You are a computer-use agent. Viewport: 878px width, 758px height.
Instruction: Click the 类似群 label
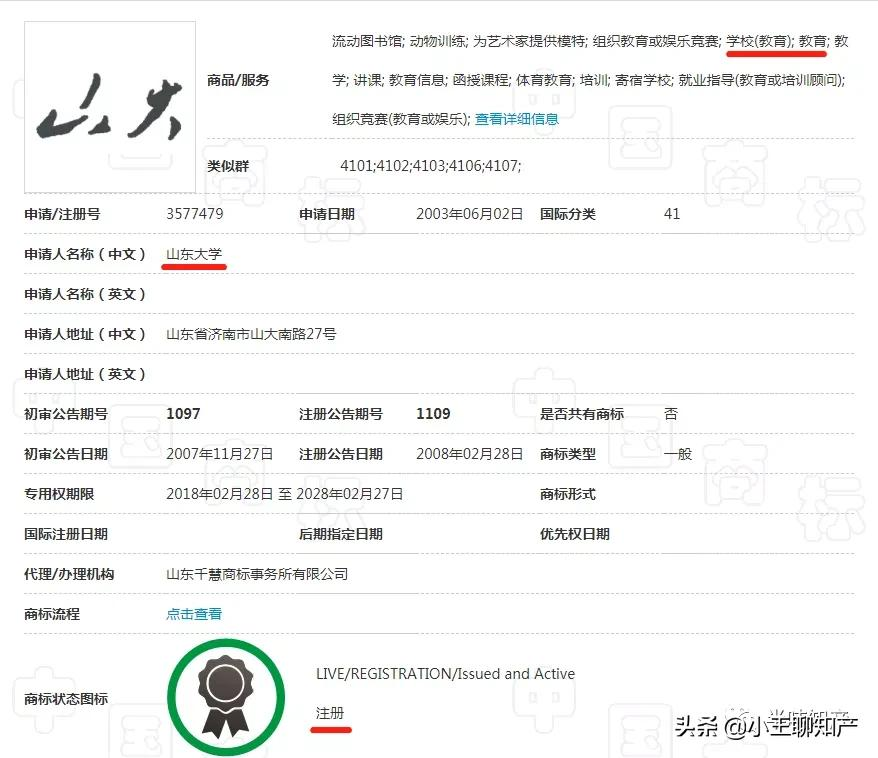228,166
